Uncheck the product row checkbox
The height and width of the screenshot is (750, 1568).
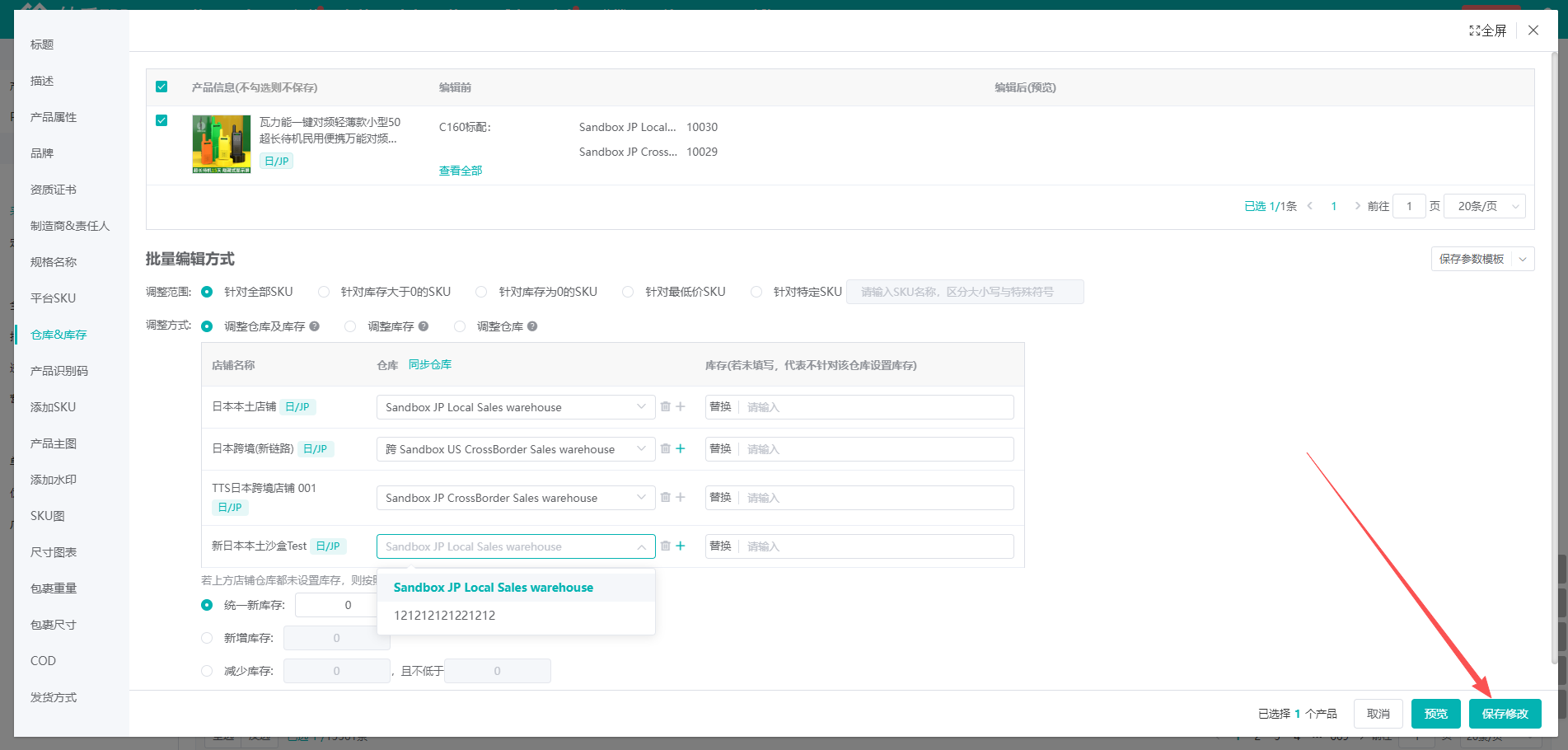pos(161,120)
